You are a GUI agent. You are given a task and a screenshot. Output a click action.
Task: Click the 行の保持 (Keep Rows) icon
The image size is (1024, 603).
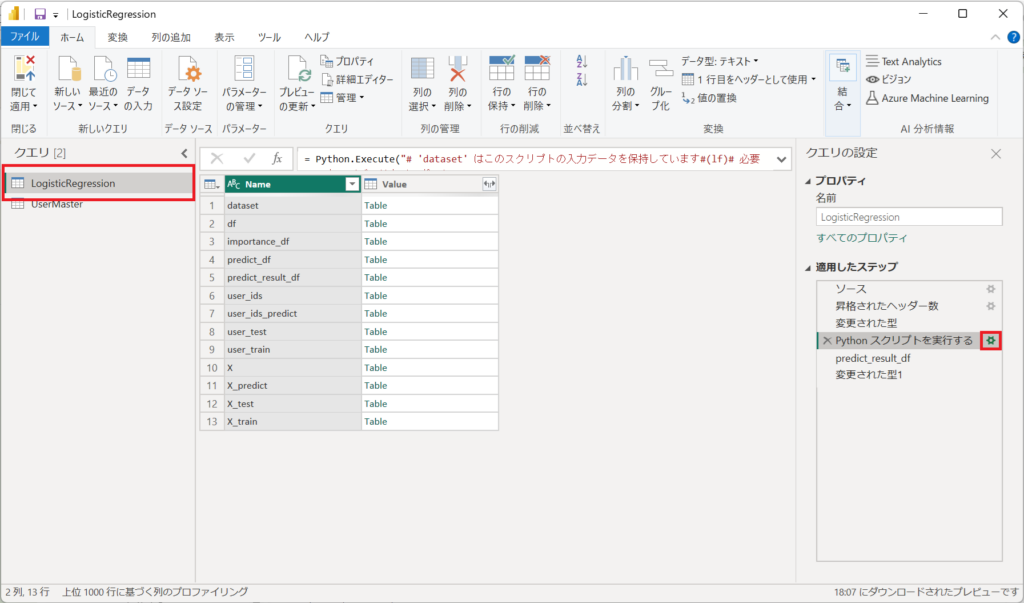[x=502, y=69]
